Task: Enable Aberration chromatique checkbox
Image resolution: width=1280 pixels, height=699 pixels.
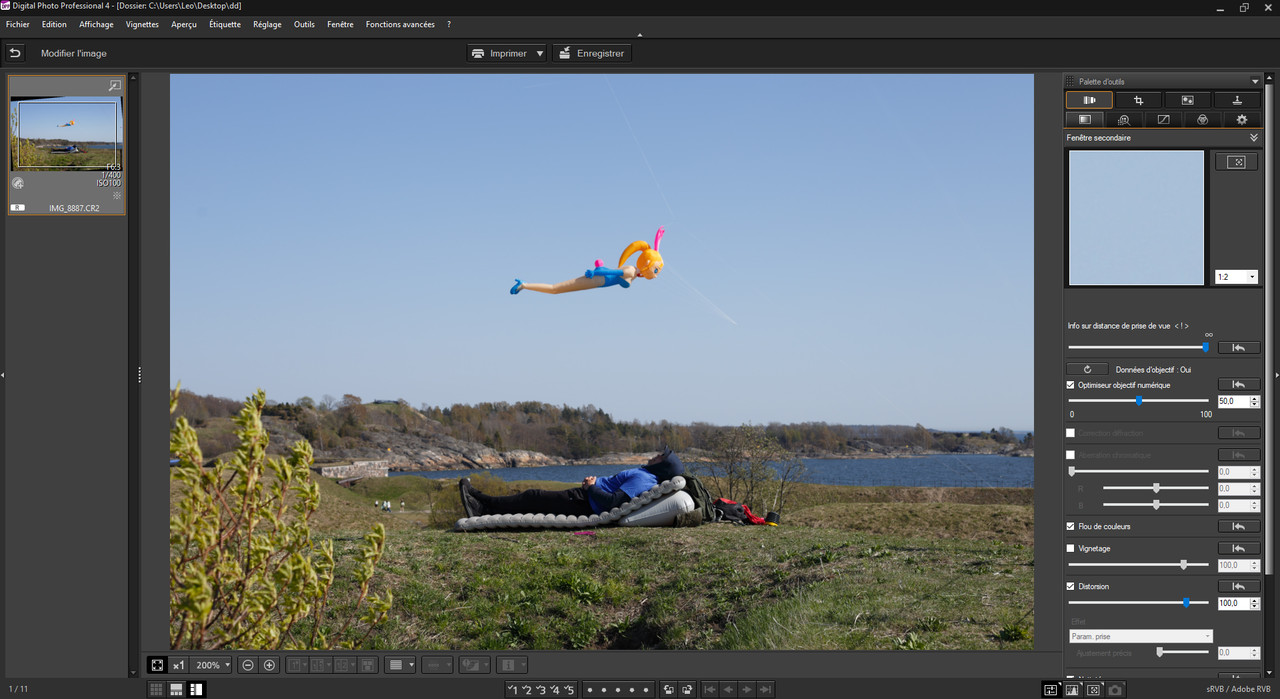Action: (x=1071, y=455)
